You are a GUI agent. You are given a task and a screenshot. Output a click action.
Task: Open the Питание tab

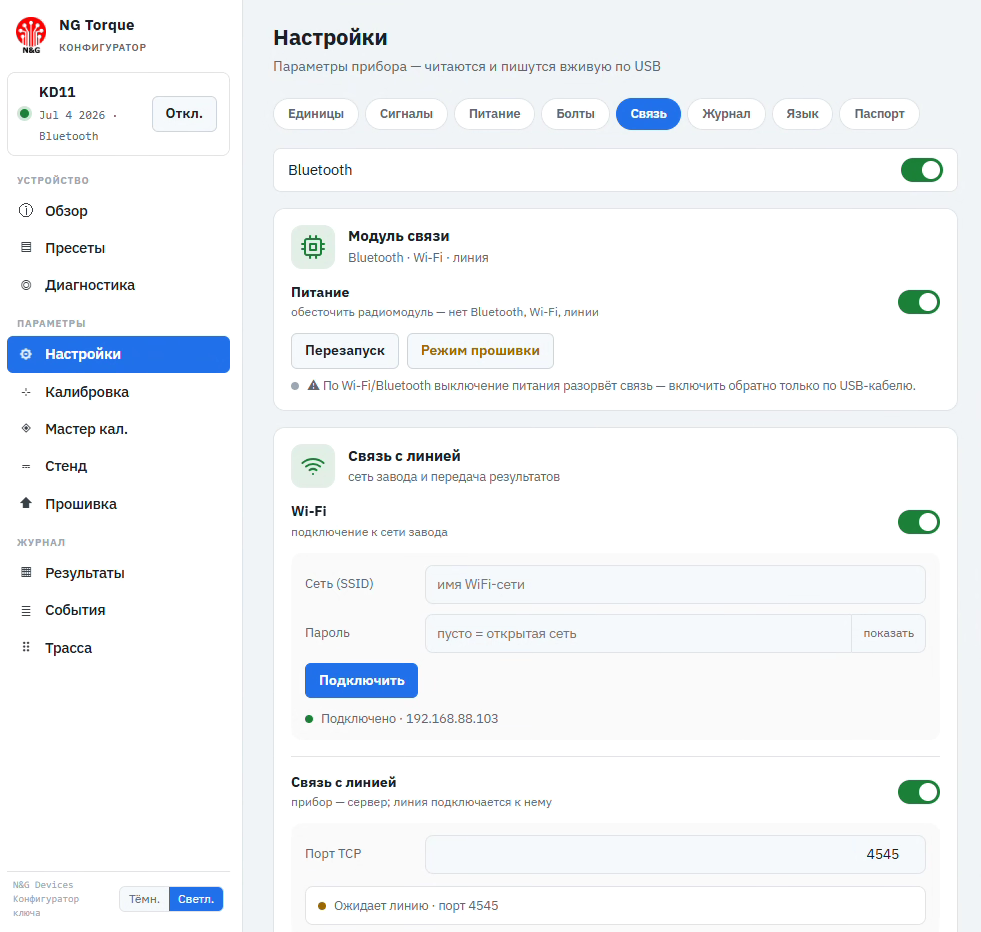494,114
